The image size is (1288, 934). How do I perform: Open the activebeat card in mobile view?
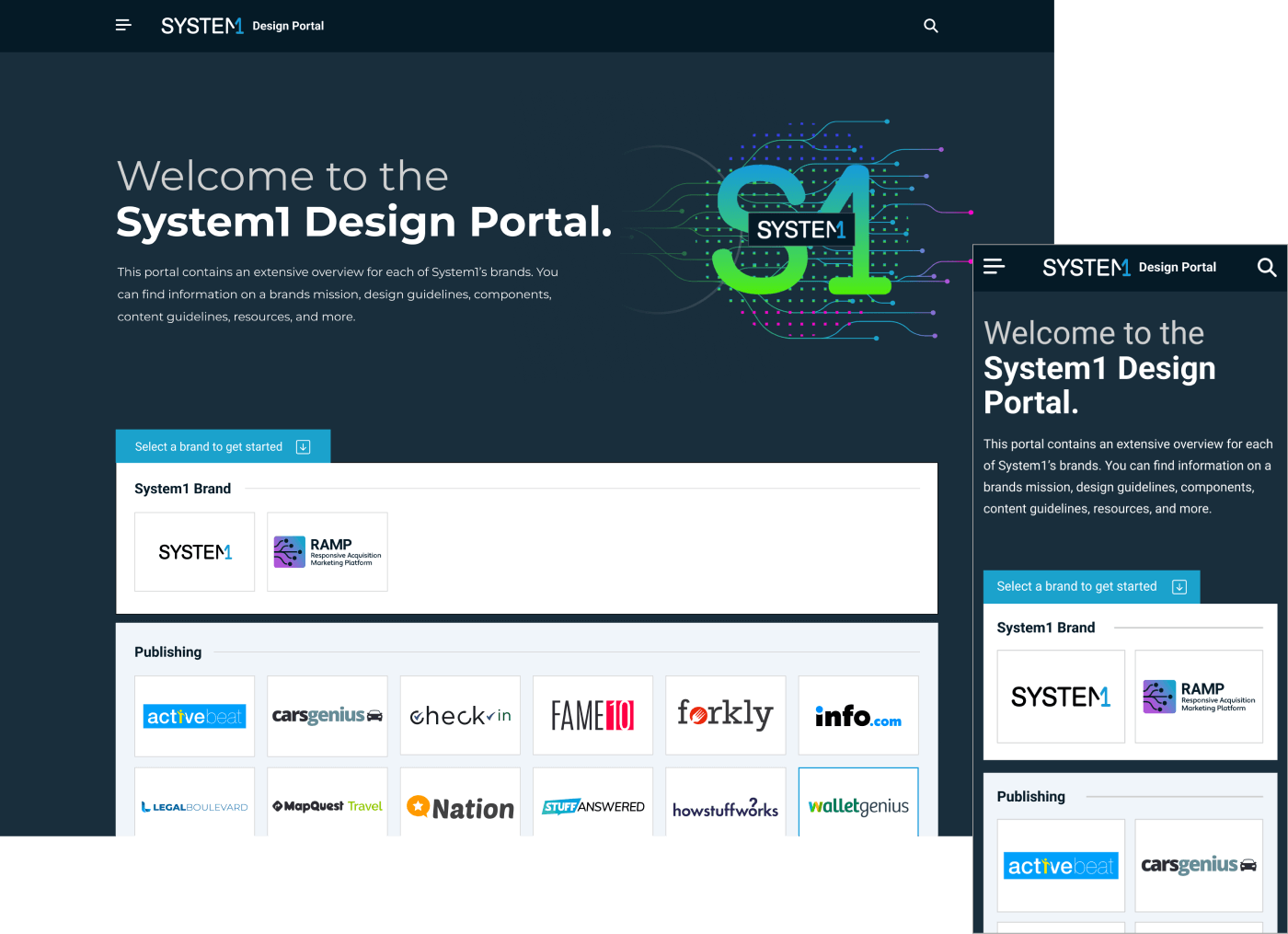tap(1061, 866)
